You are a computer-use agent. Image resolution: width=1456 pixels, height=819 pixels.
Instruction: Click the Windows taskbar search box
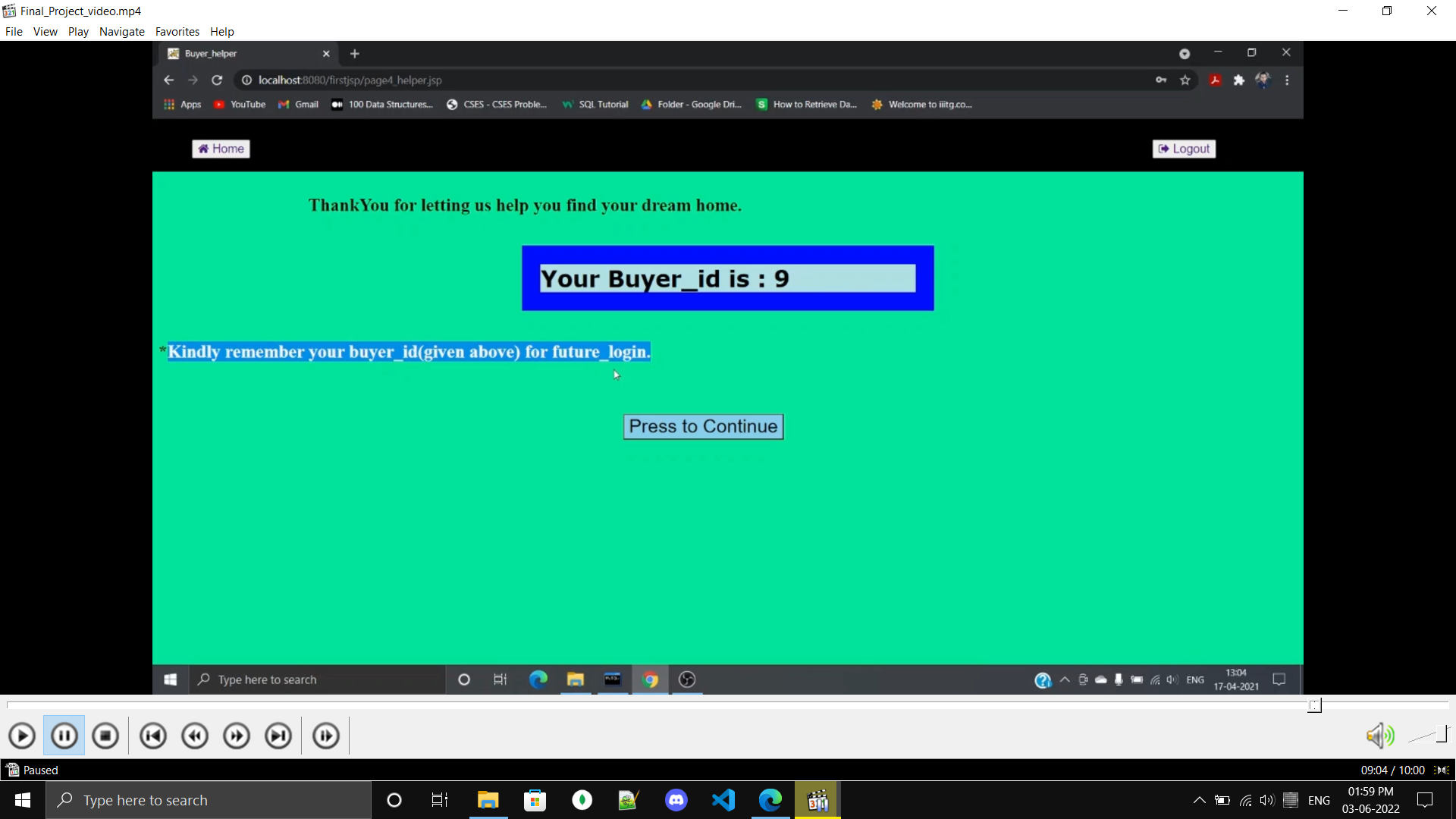(x=209, y=800)
